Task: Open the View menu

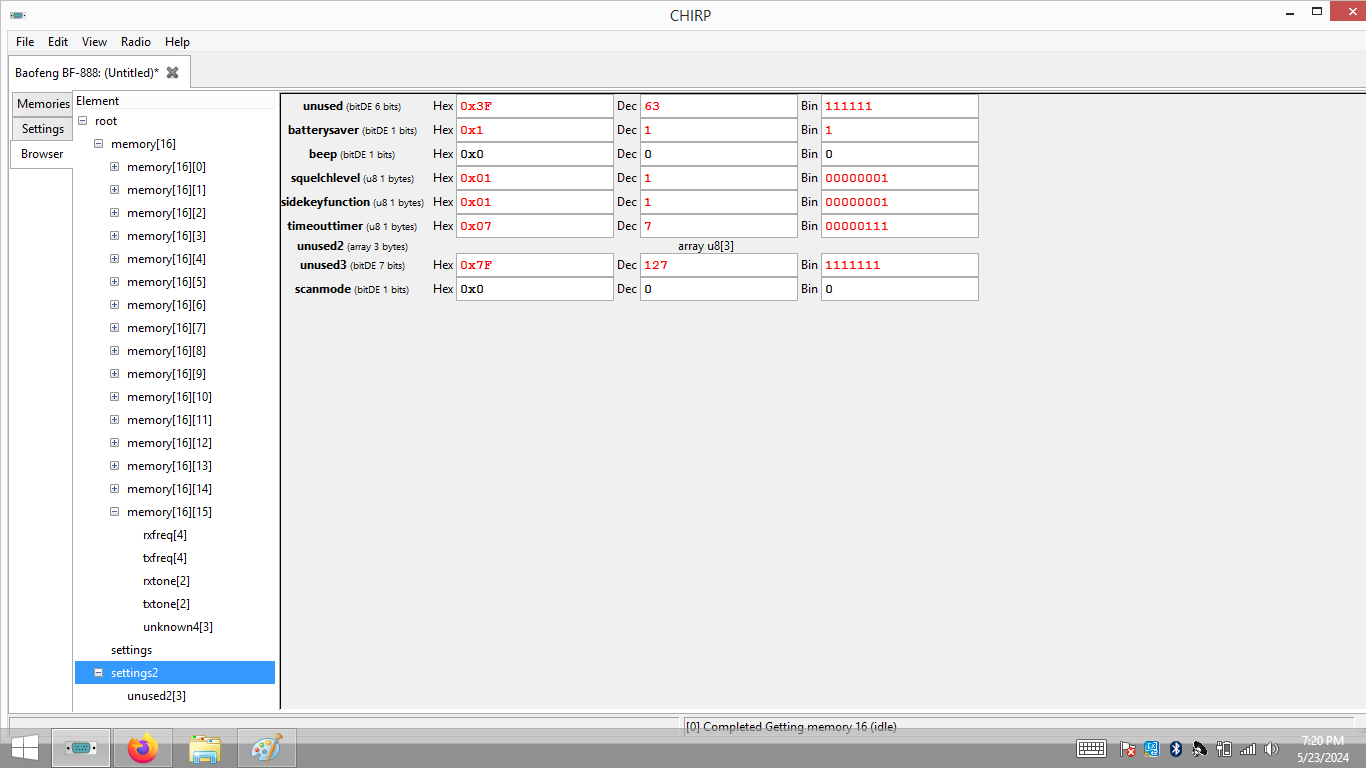Action: (94, 42)
